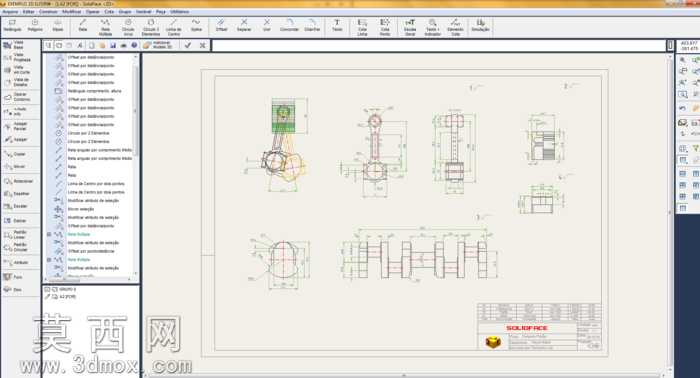The height and width of the screenshot is (378, 700).
Task: Click Vista Base in left sidebar
Action: (x=15, y=45)
